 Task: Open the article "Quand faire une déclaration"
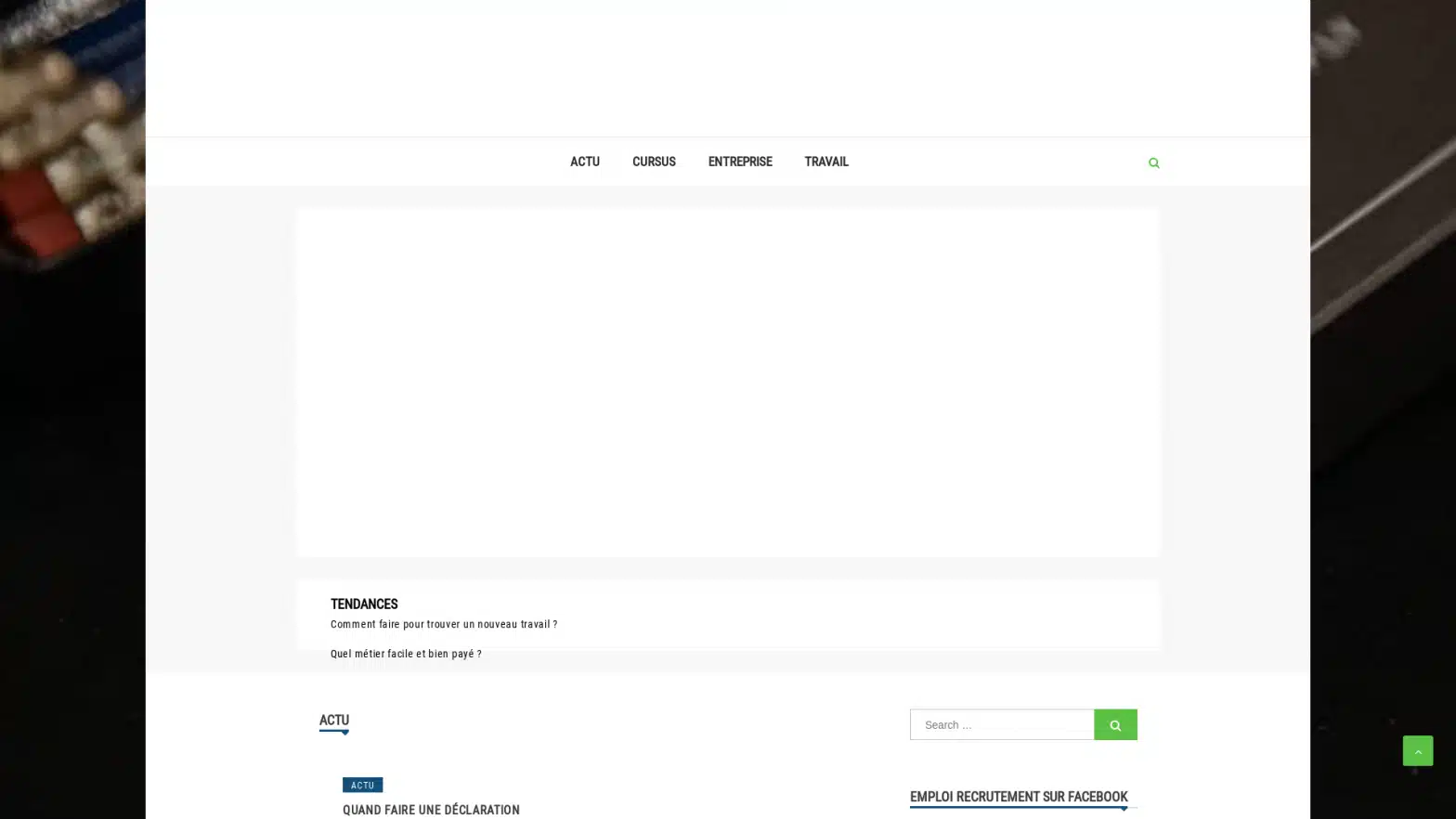click(x=431, y=810)
